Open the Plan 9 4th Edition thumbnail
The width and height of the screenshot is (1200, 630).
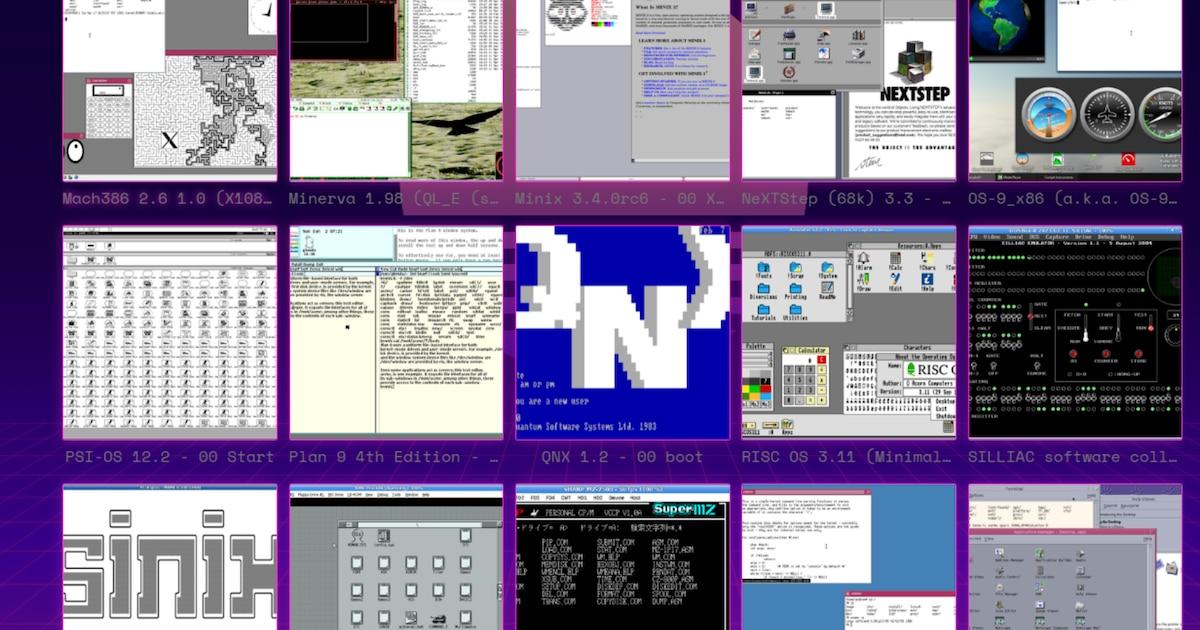click(x=396, y=332)
